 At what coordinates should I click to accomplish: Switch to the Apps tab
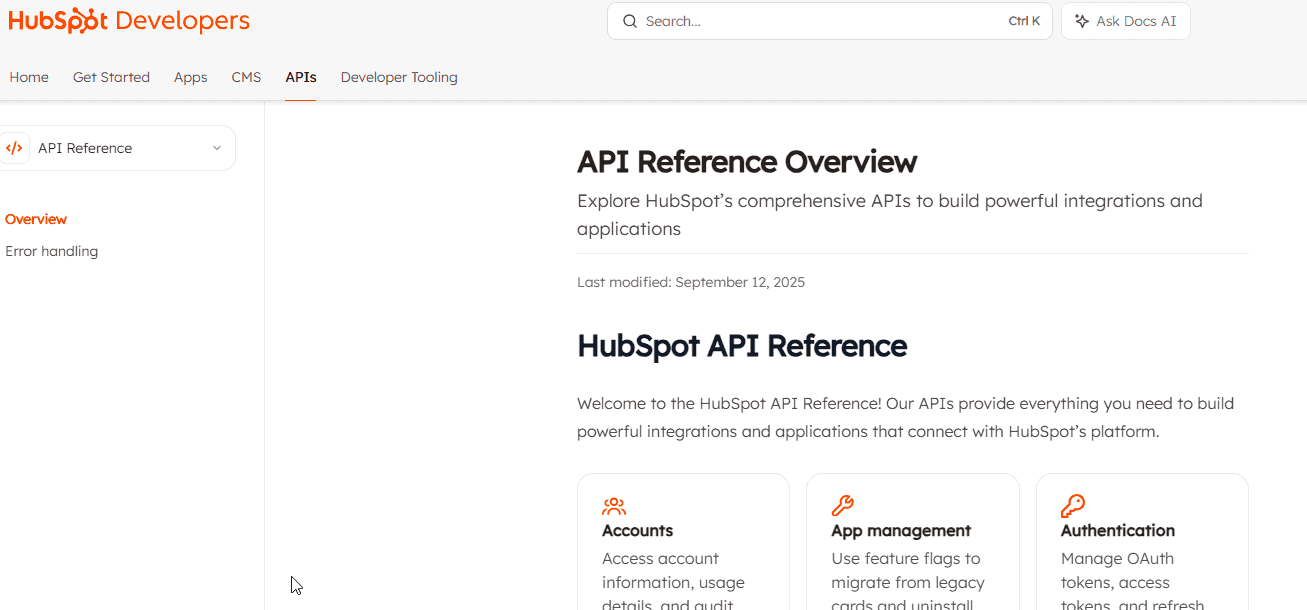pyautogui.click(x=190, y=77)
